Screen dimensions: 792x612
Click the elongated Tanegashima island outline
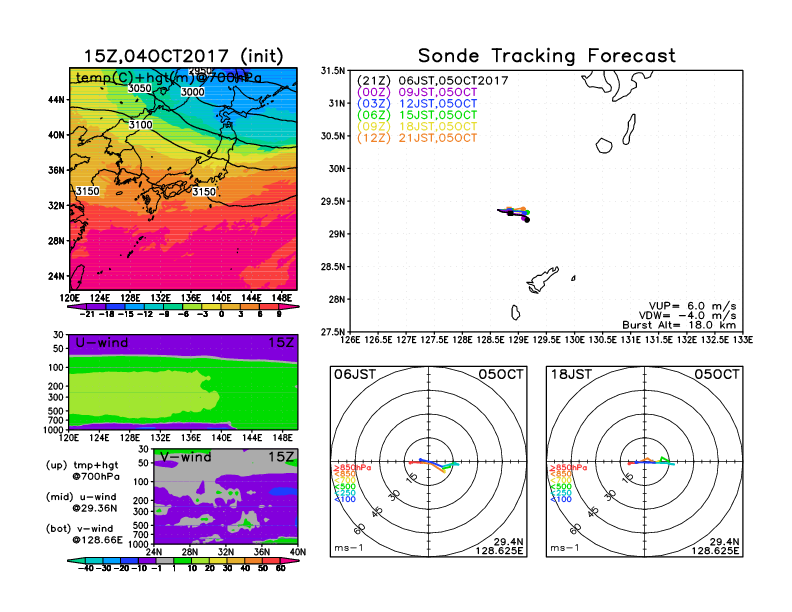pyautogui.click(x=629, y=130)
